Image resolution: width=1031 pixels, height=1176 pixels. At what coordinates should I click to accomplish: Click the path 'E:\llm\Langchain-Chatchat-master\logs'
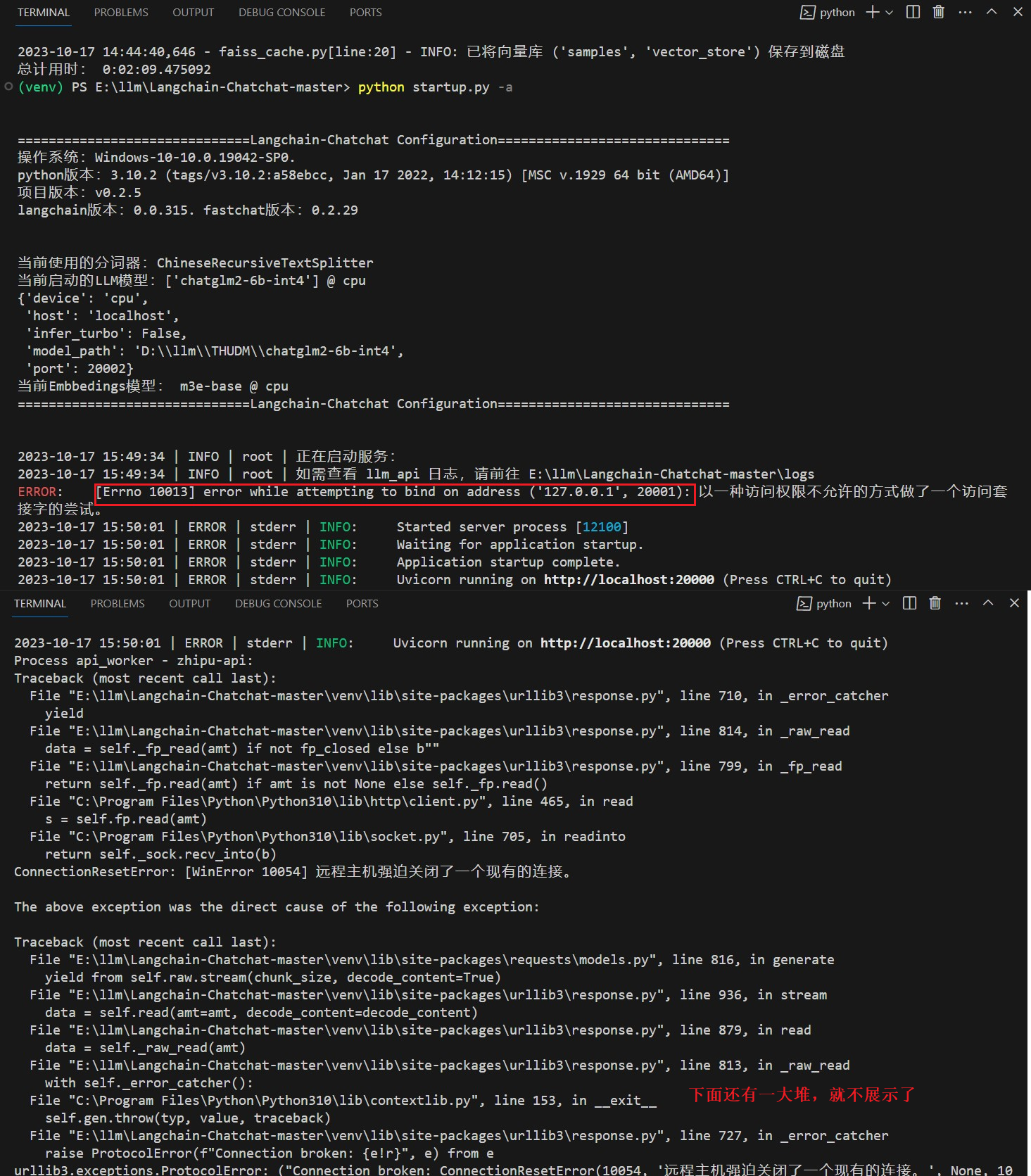[x=671, y=474]
